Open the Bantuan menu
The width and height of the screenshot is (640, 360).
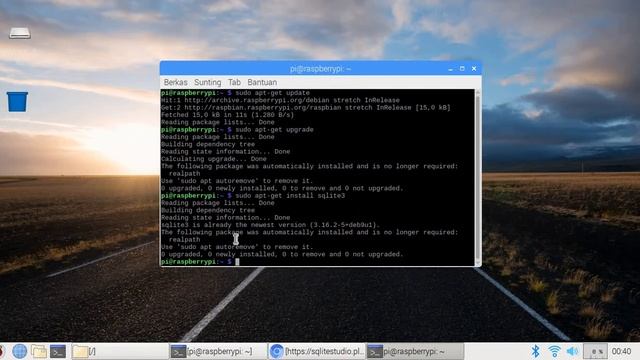click(262, 82)
